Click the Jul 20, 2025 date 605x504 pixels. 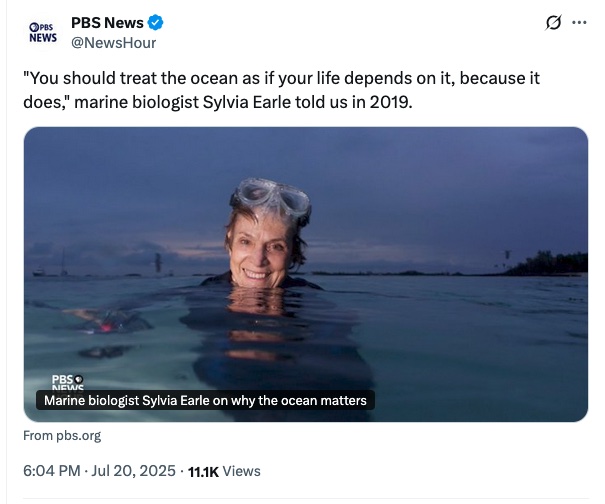coord(133,470)
